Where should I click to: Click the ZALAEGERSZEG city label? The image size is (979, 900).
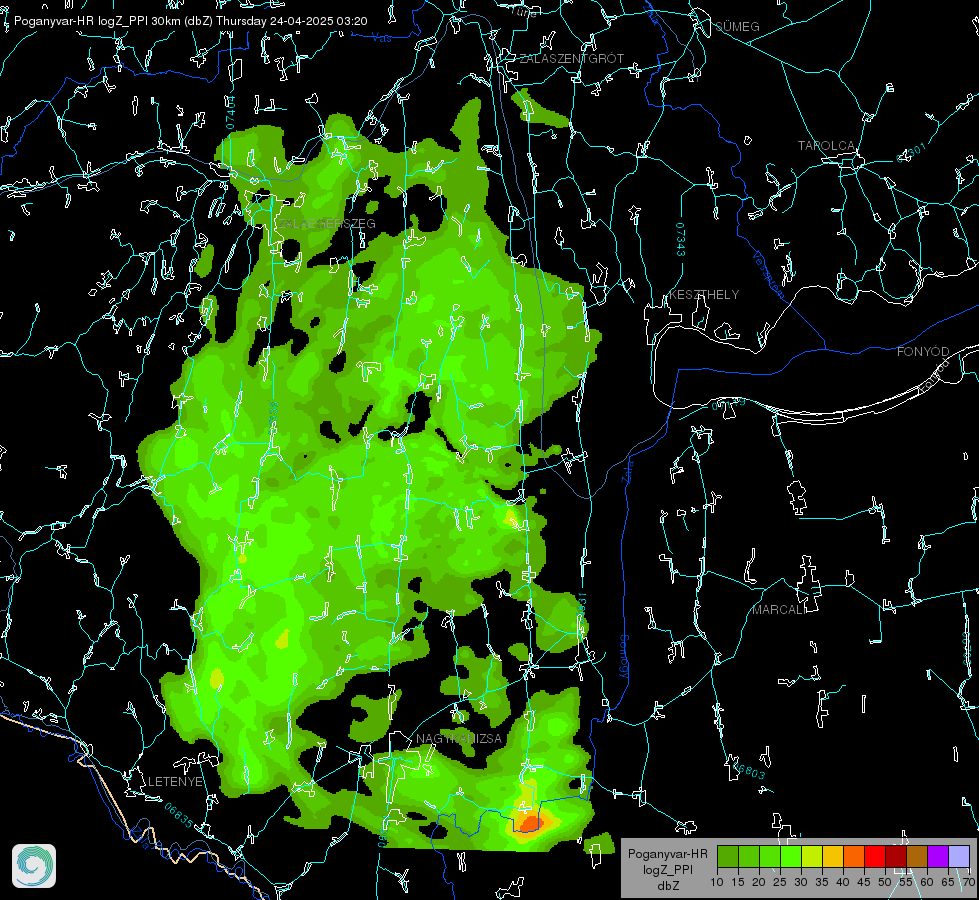pos(327,224)
